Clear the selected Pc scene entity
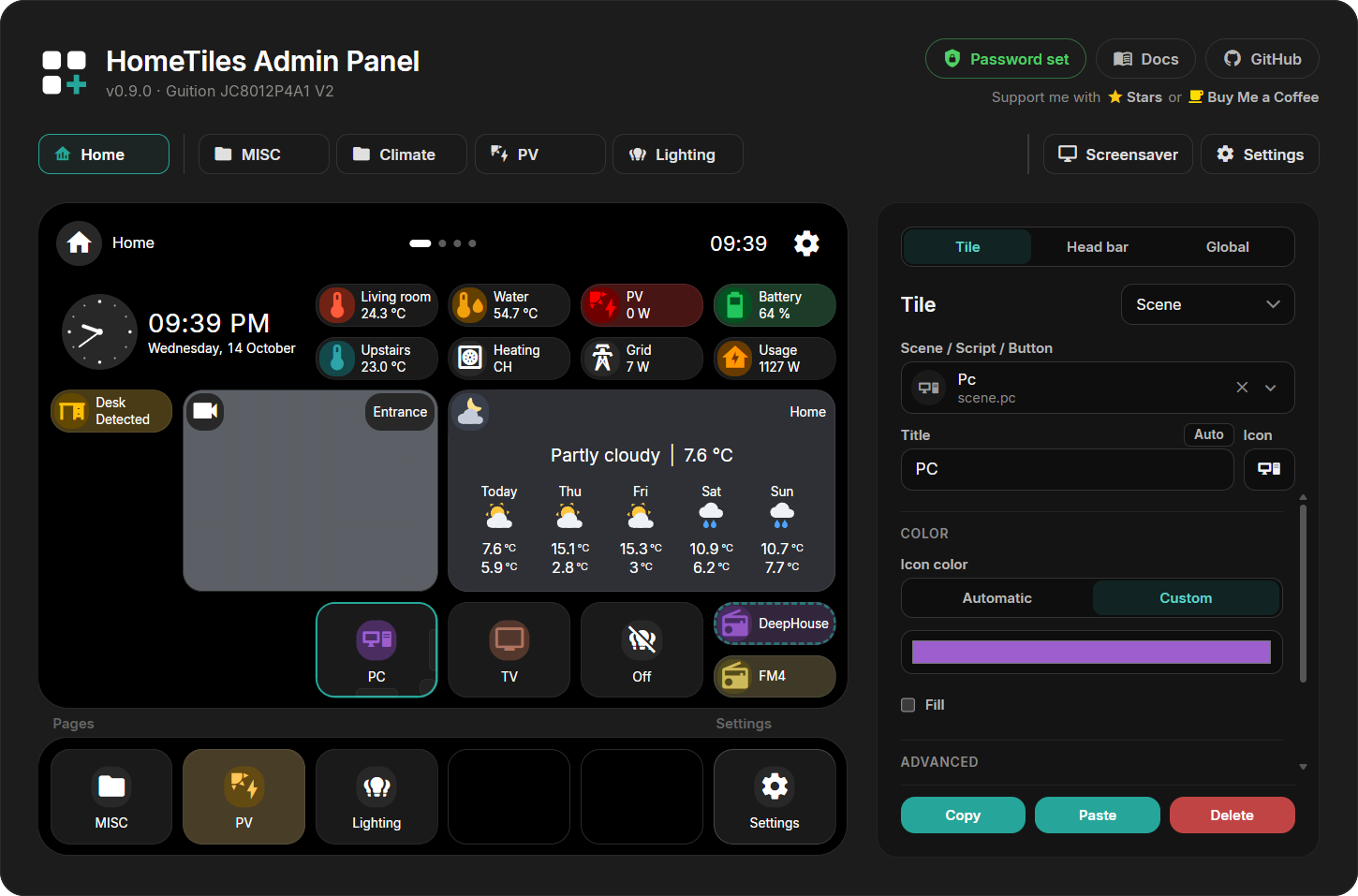The width and height of the screenshot is (1358, 896). [1242, 388]
